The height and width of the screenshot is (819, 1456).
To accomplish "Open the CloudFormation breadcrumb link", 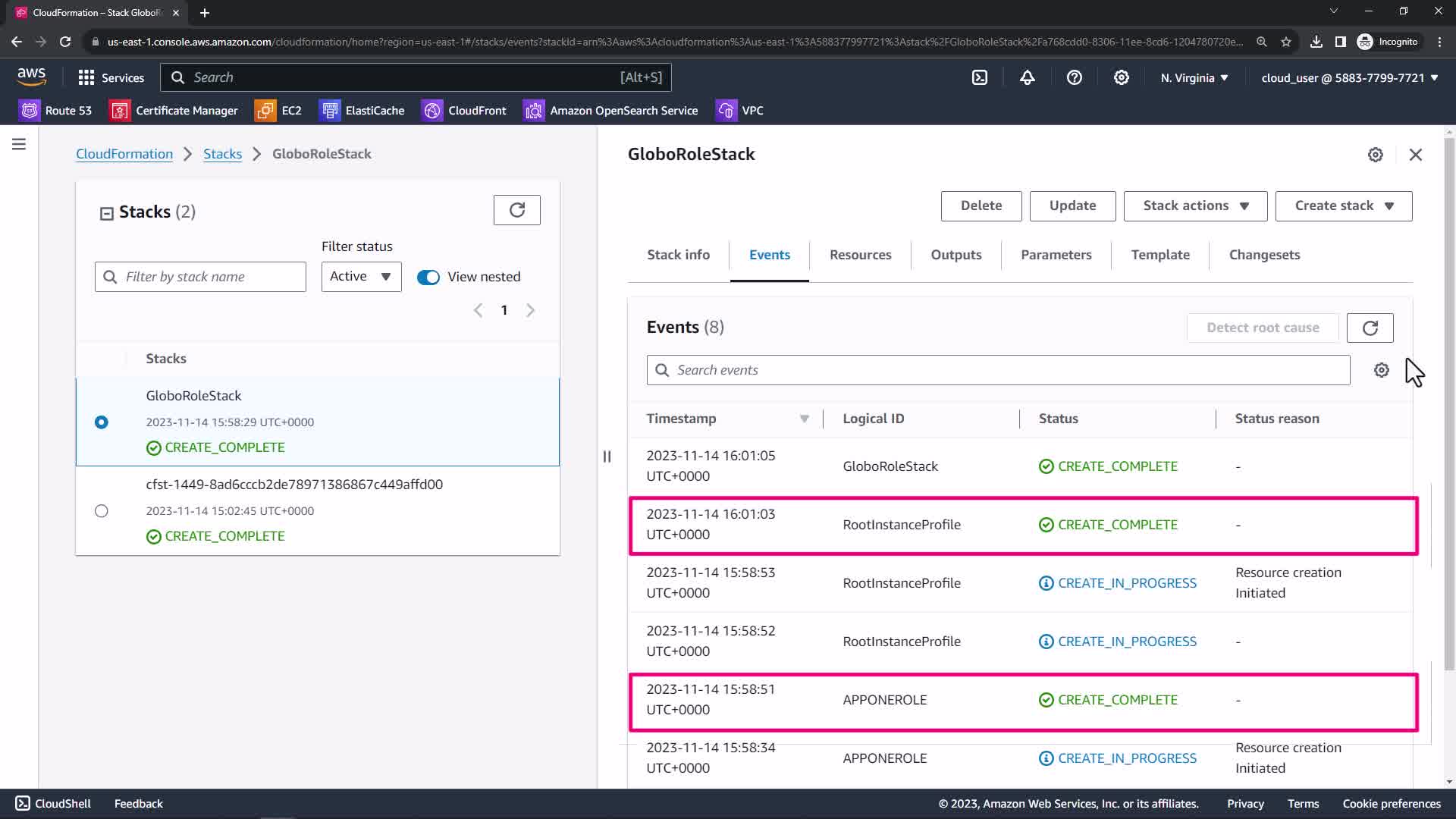I will (124, 154).
